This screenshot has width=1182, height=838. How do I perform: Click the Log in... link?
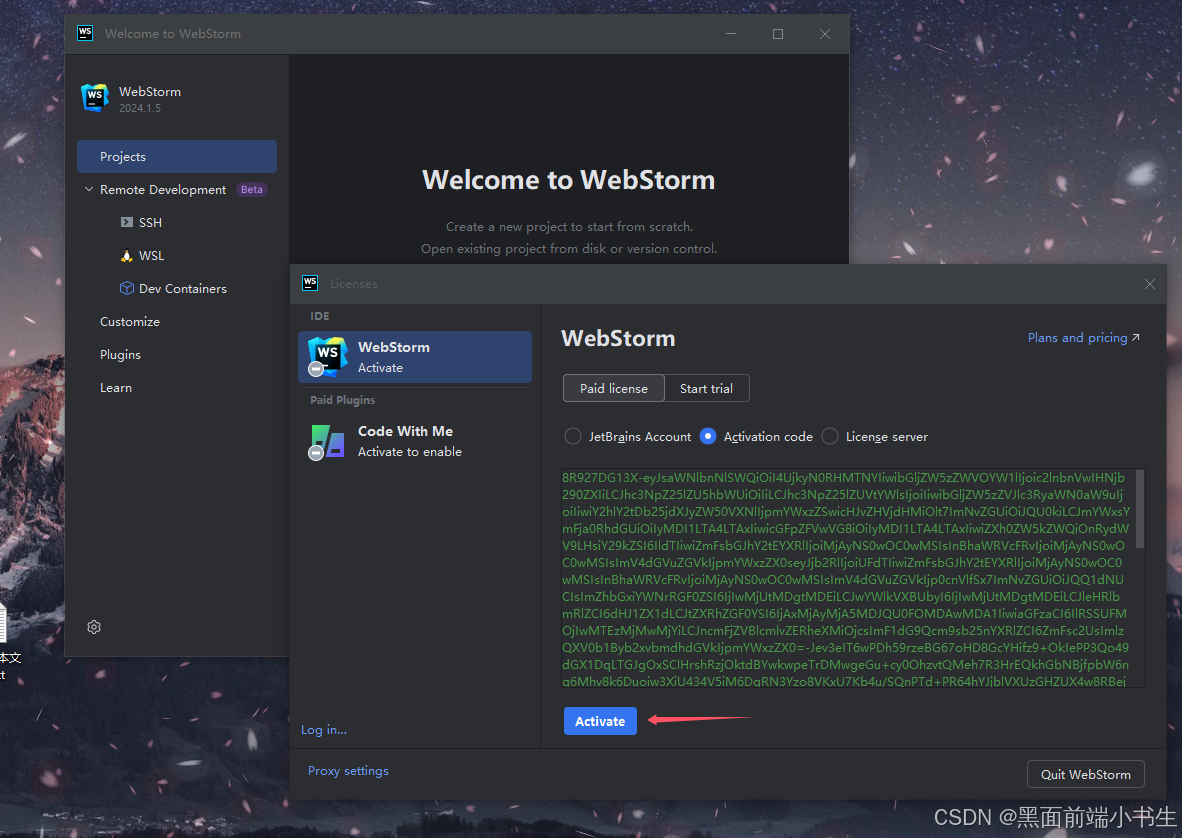(x=323, y=729)
